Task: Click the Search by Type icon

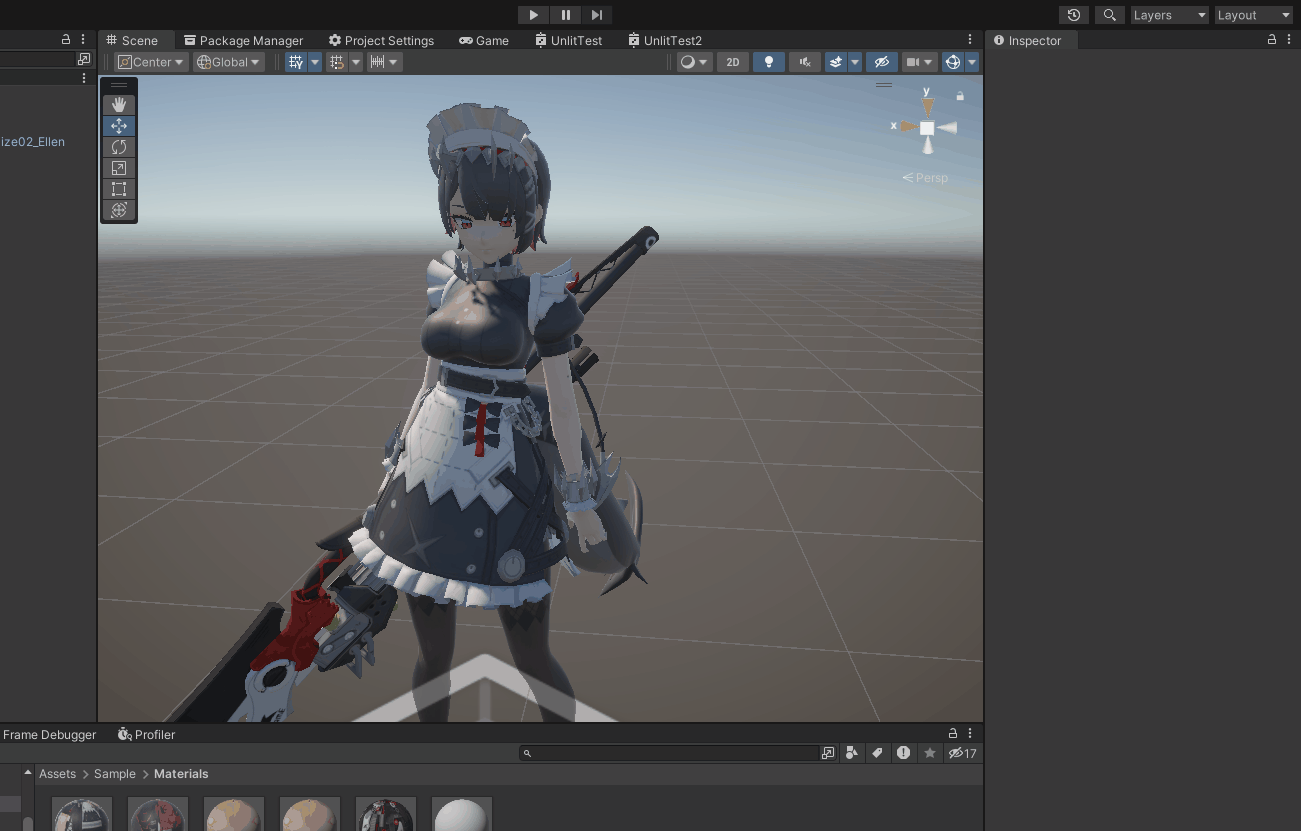Action: pos(852,753)
